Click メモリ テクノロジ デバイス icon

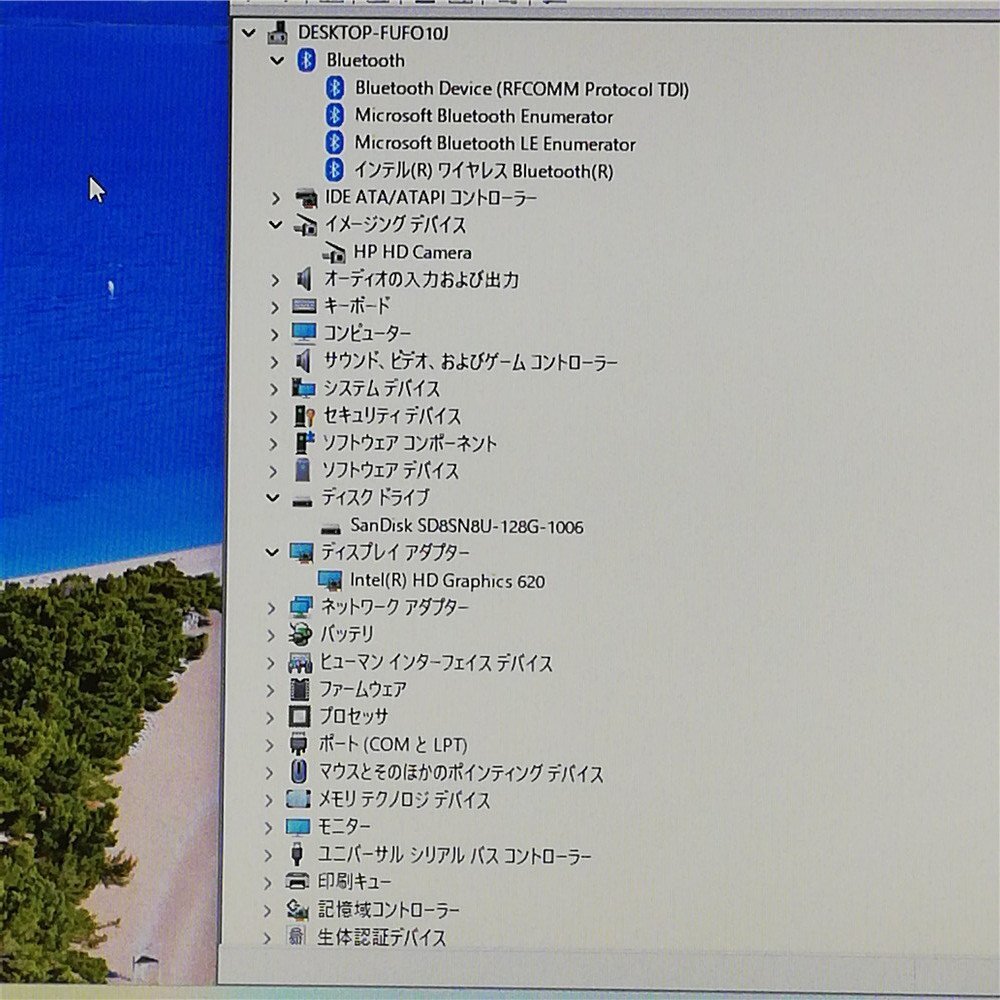(298, 799)
